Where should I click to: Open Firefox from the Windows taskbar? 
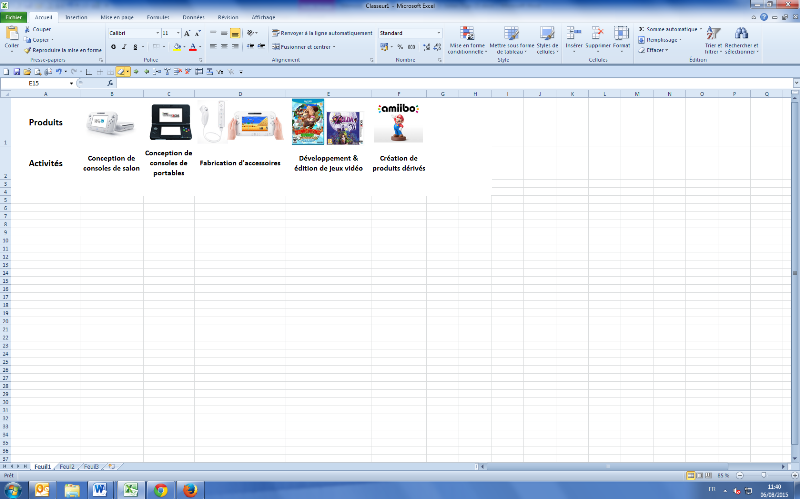coord(189,490)
